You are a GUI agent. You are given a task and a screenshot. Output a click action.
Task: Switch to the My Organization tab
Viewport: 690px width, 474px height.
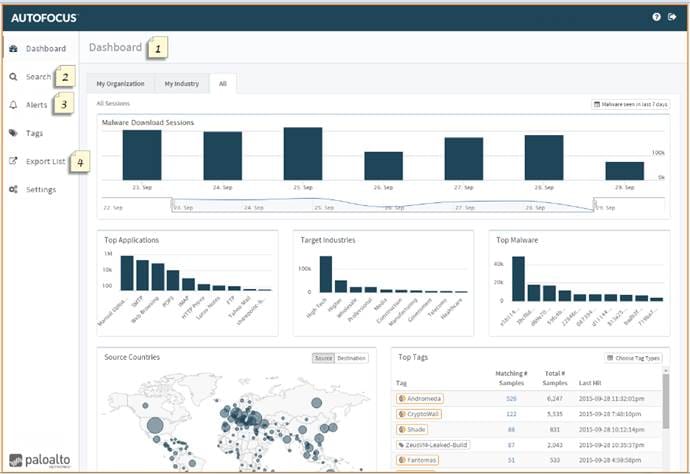(120, 84)
